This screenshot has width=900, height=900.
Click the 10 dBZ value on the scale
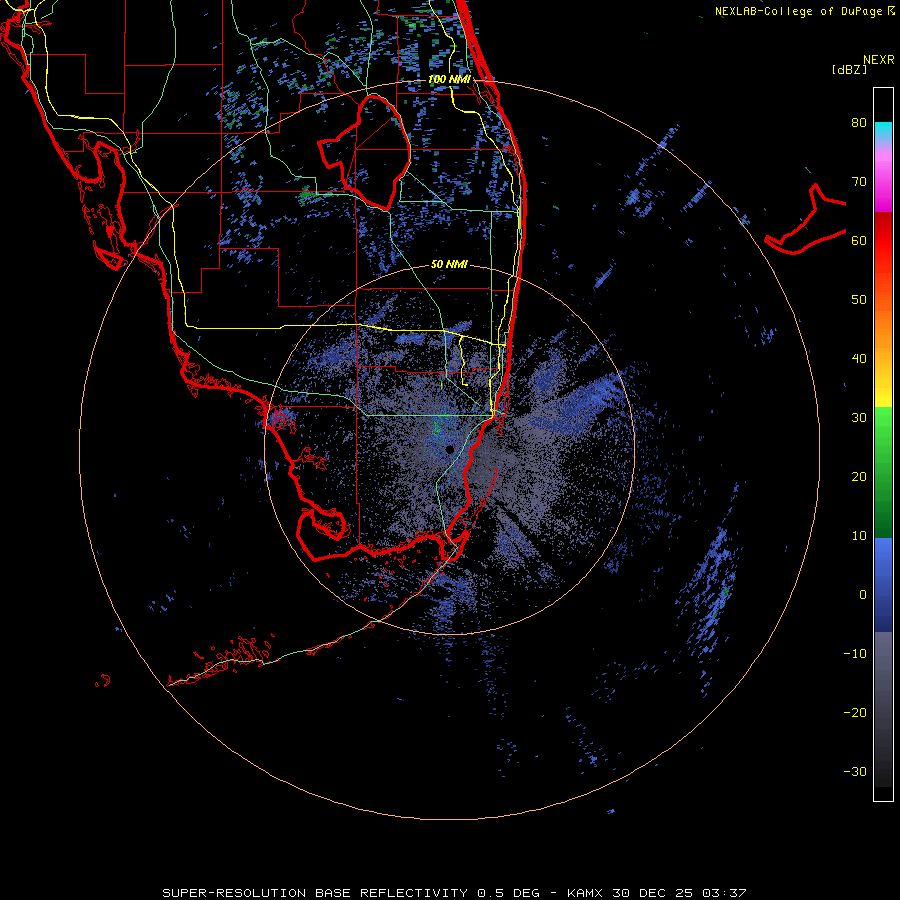coord(859,536)
